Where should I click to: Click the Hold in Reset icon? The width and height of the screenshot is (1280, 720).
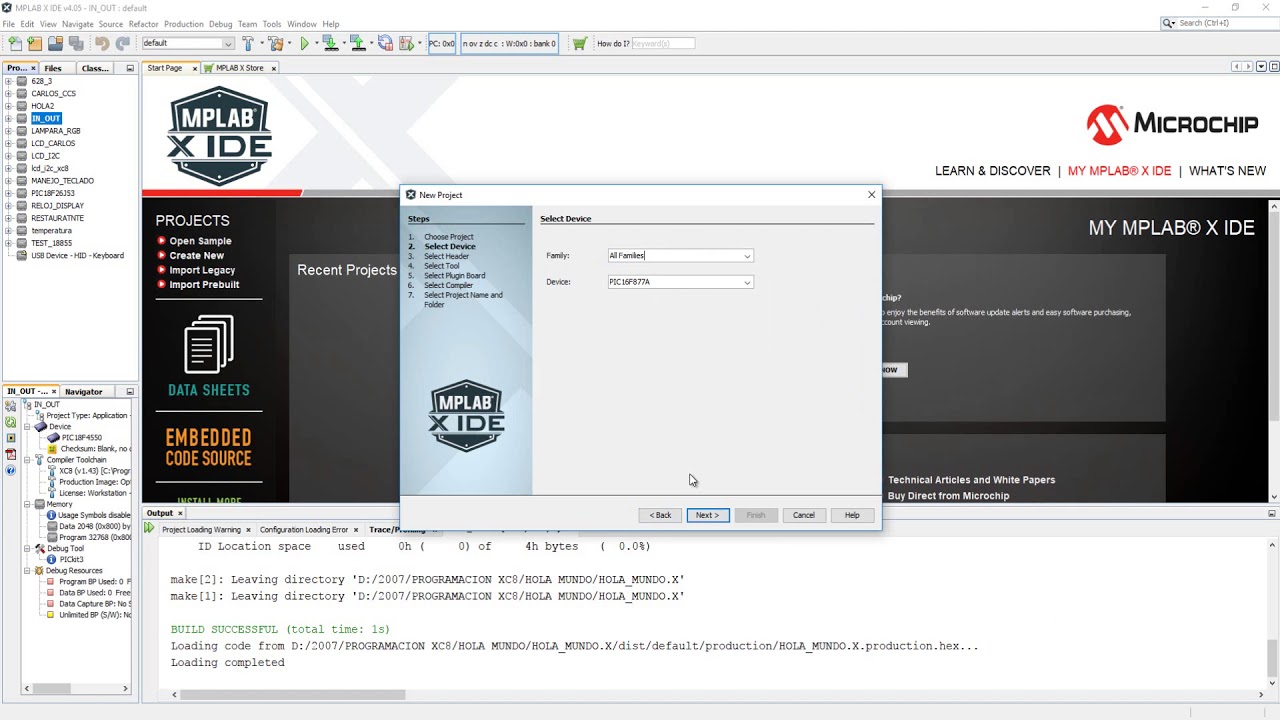(385, 43)
